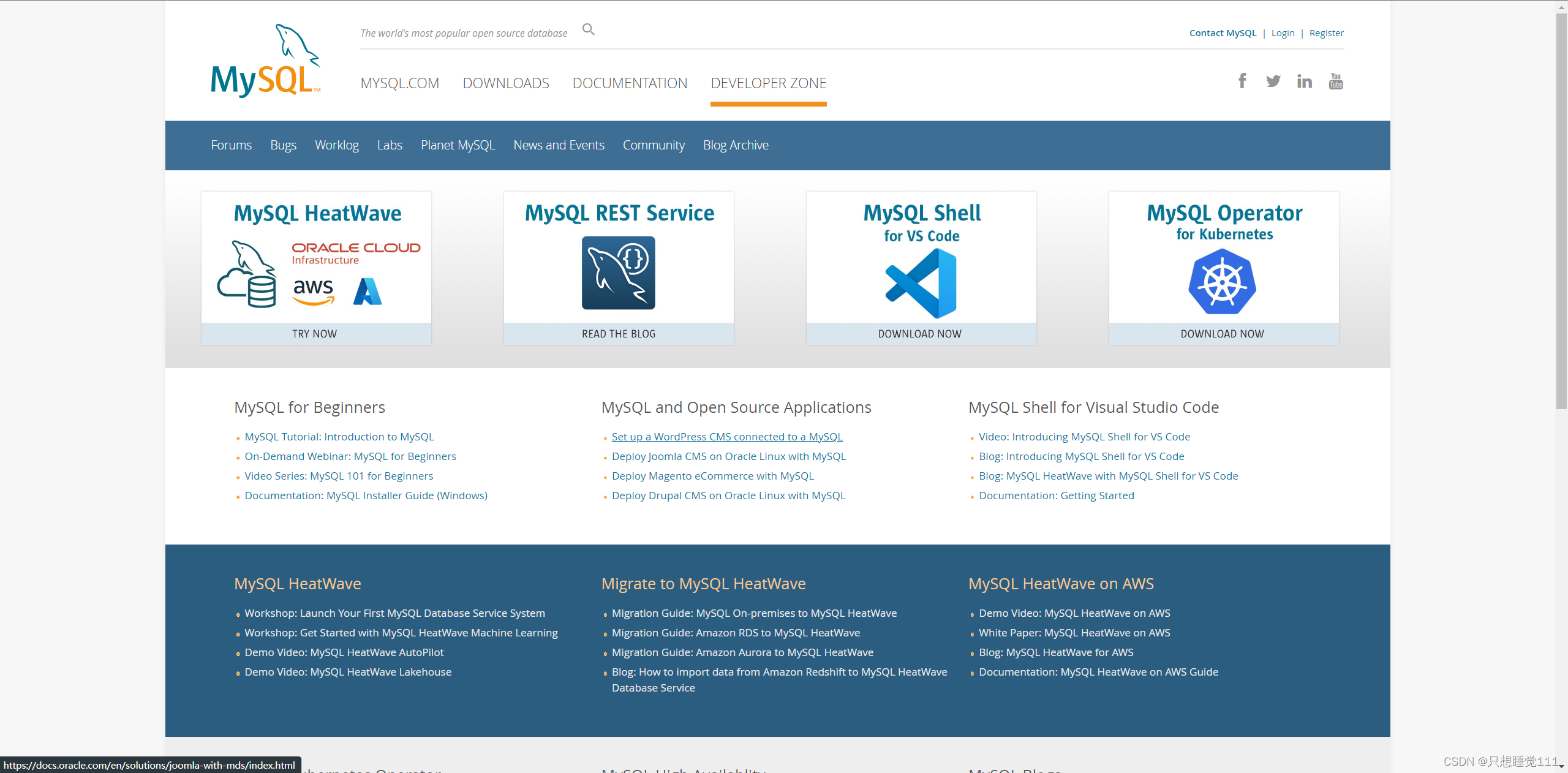
Task: Open On-Demand Webinar: MySQL for Beginners
Action: point(350,456)
